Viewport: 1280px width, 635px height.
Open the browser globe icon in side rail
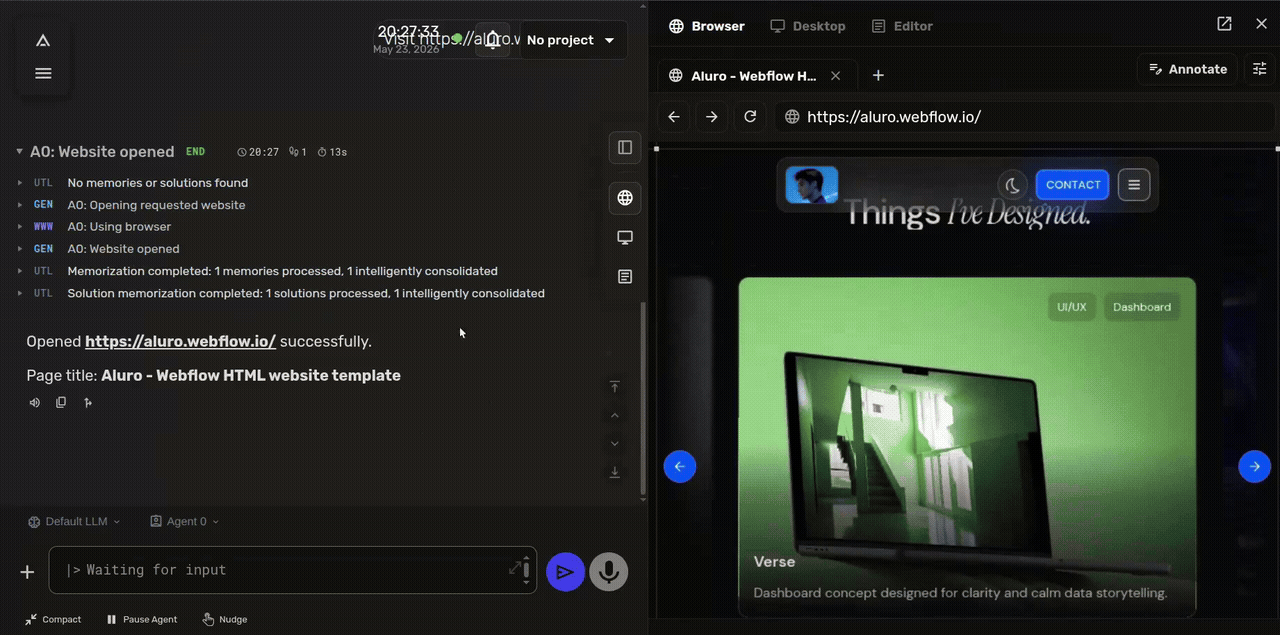click(625, 198)
